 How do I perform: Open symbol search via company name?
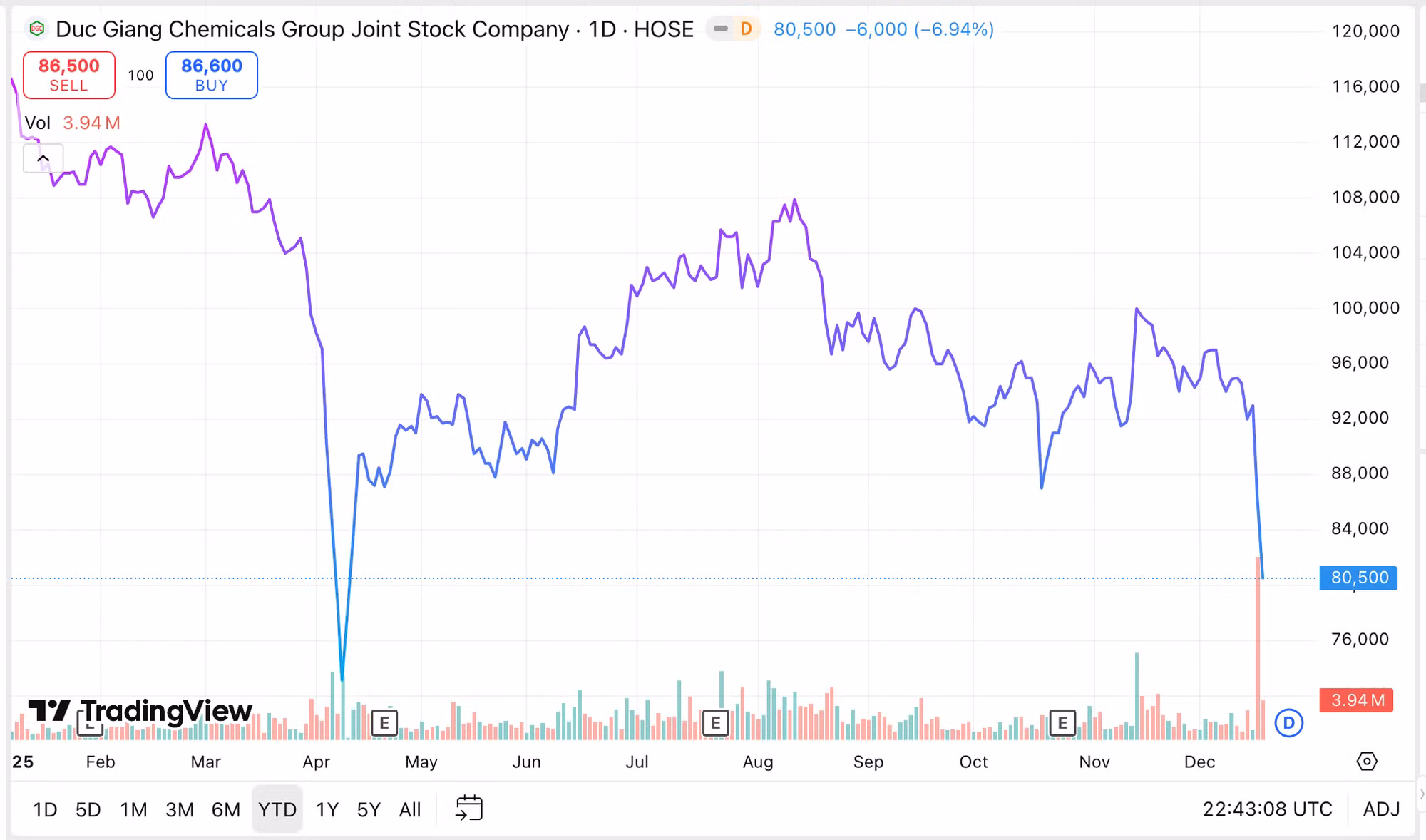(312, 29)
